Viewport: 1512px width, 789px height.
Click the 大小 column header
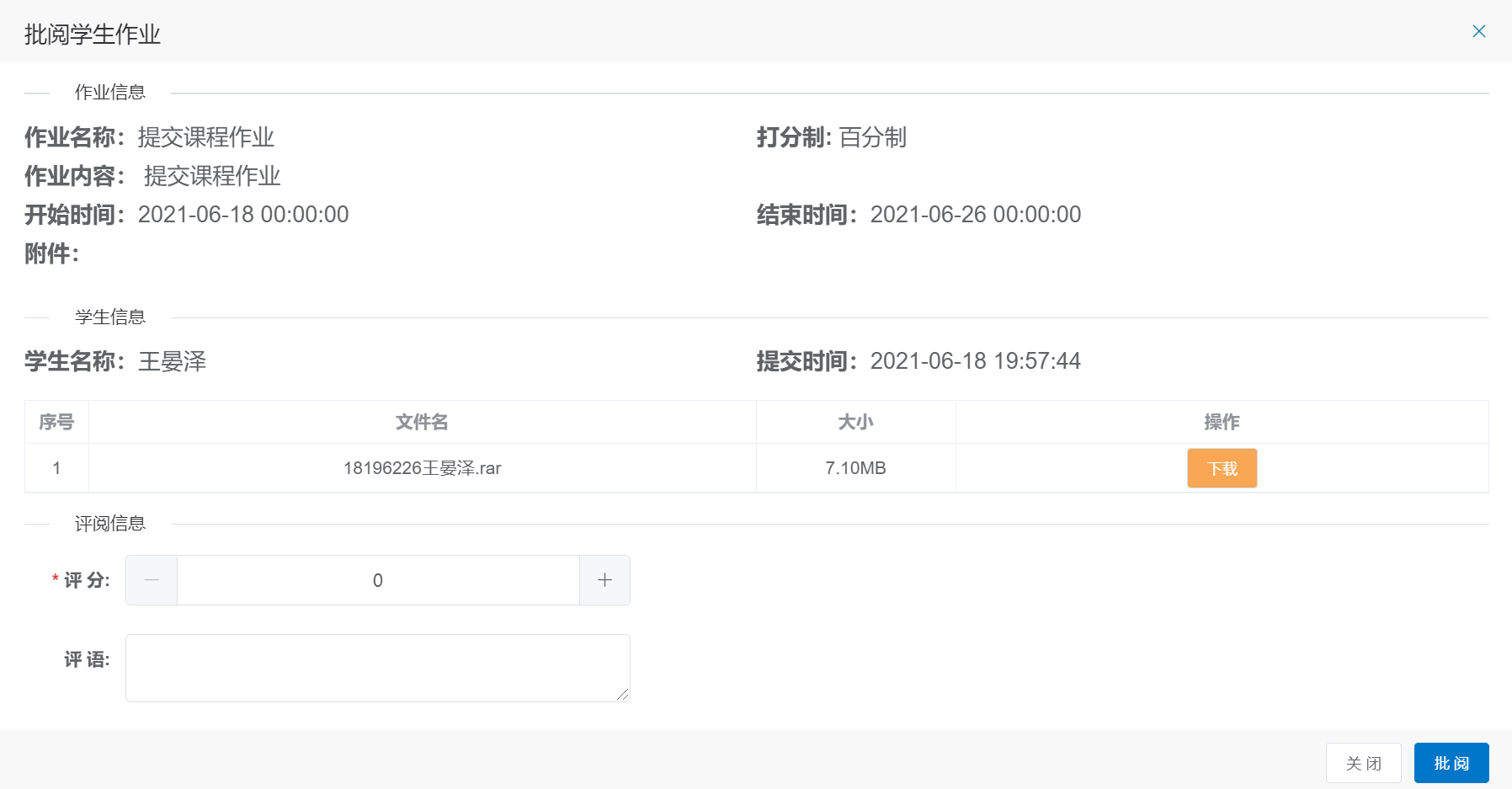(855, 422)
